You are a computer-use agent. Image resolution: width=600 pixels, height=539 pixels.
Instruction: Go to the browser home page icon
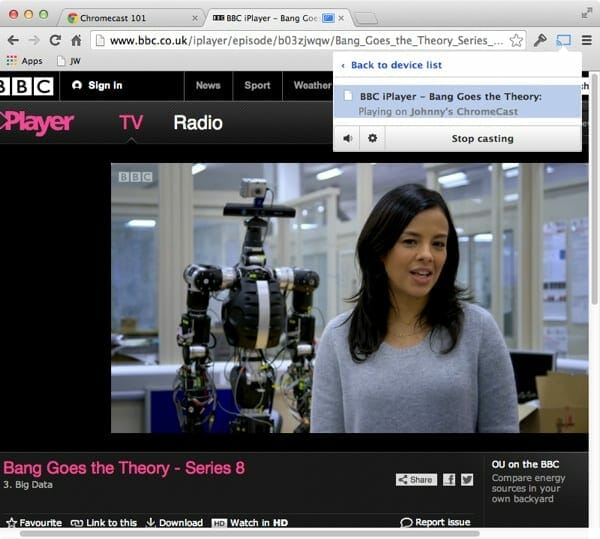pyautogui.click(x=76, y=40)
